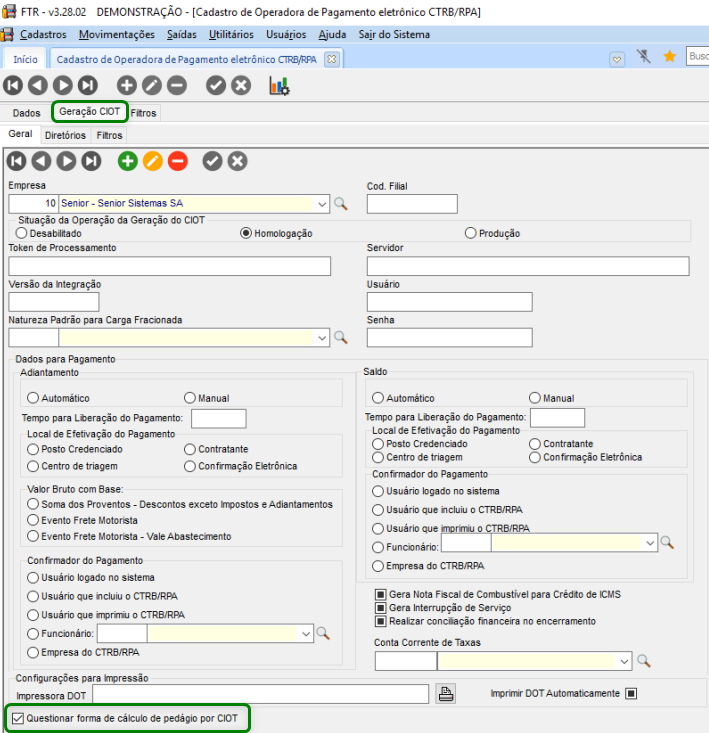Viewport: 709px width, 733px height.
Task: Click the Cod. Filial field
Action: click(412, 204)
